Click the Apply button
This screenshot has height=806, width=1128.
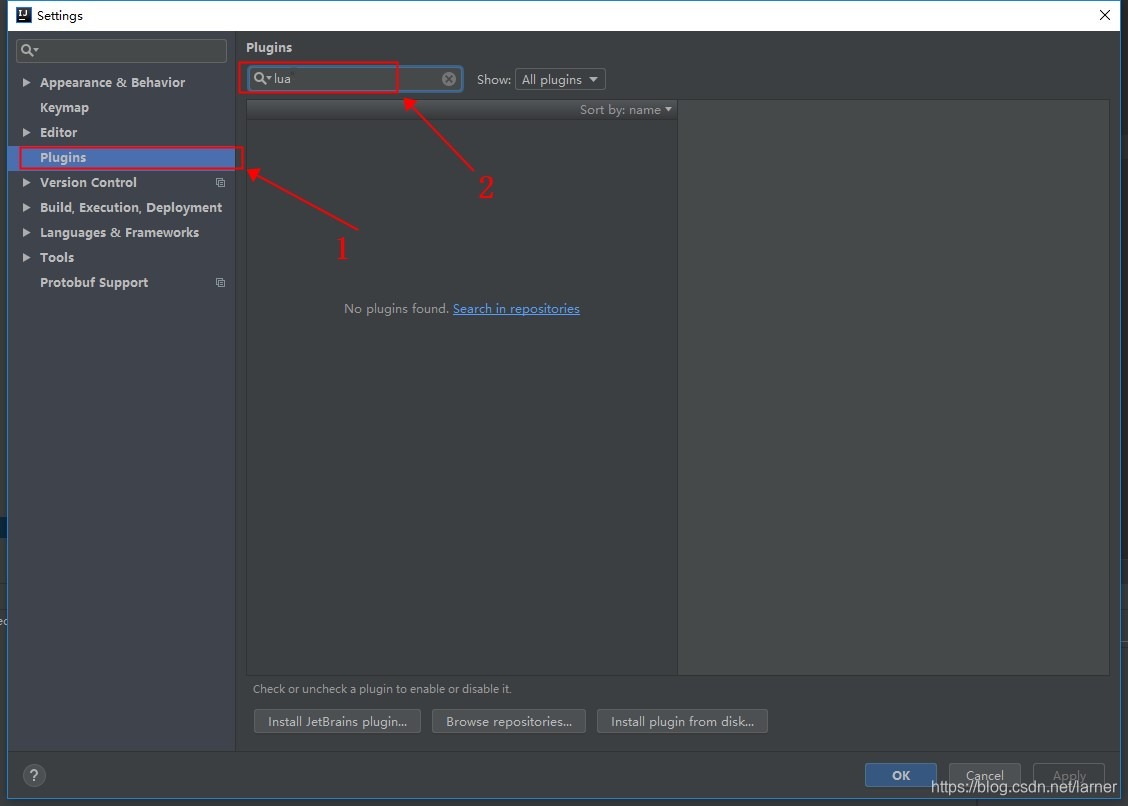pos(1069,775)
